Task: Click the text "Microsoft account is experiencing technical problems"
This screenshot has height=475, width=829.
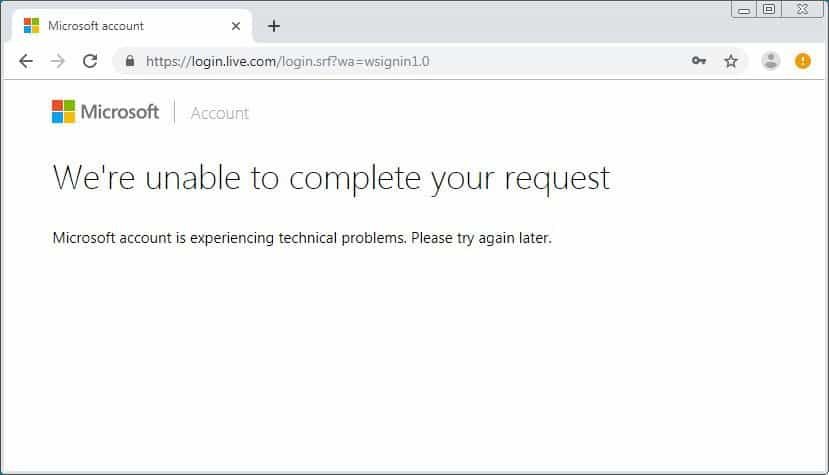Action: pos(229,238)
